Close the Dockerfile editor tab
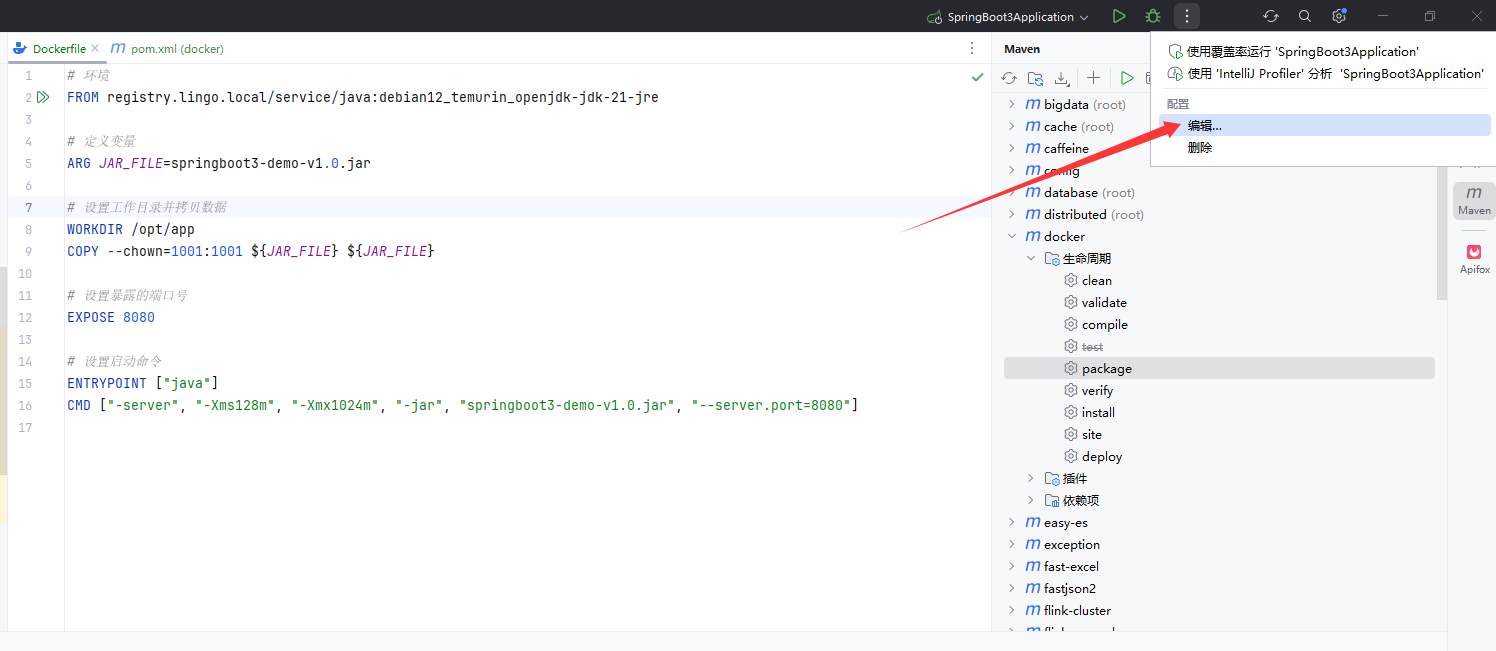Screen dimensions: 1496x651 click(x=95, y=48)
